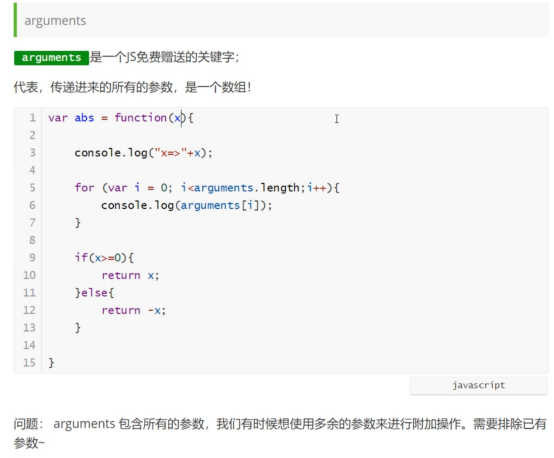Click the for loop keyword on line 5
Screen dimensions: 554x458
point(84,188)
